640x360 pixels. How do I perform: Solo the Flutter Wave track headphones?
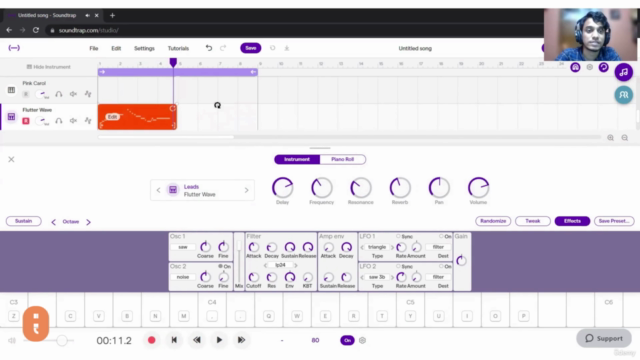click(59, 120)
